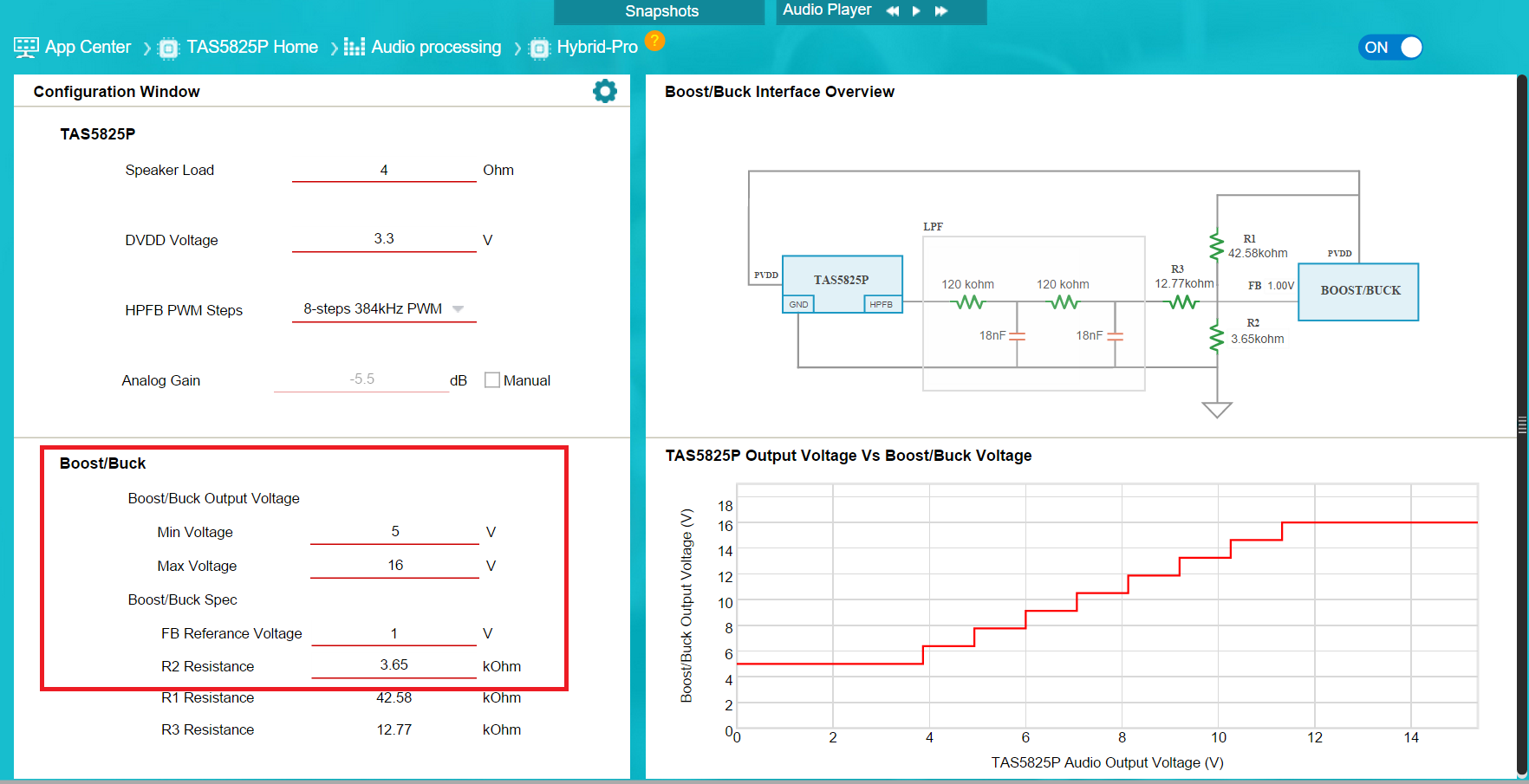1529x784 pixels.
Task: Click the FB 1.00V label in diagram
Action: [1271, 286]
